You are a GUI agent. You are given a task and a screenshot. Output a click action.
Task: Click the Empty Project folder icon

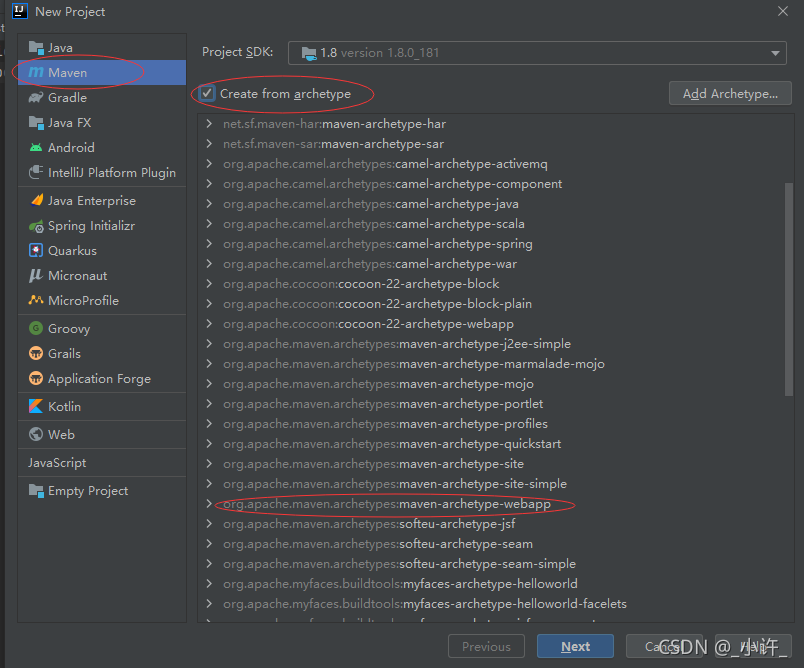(36, 491)
